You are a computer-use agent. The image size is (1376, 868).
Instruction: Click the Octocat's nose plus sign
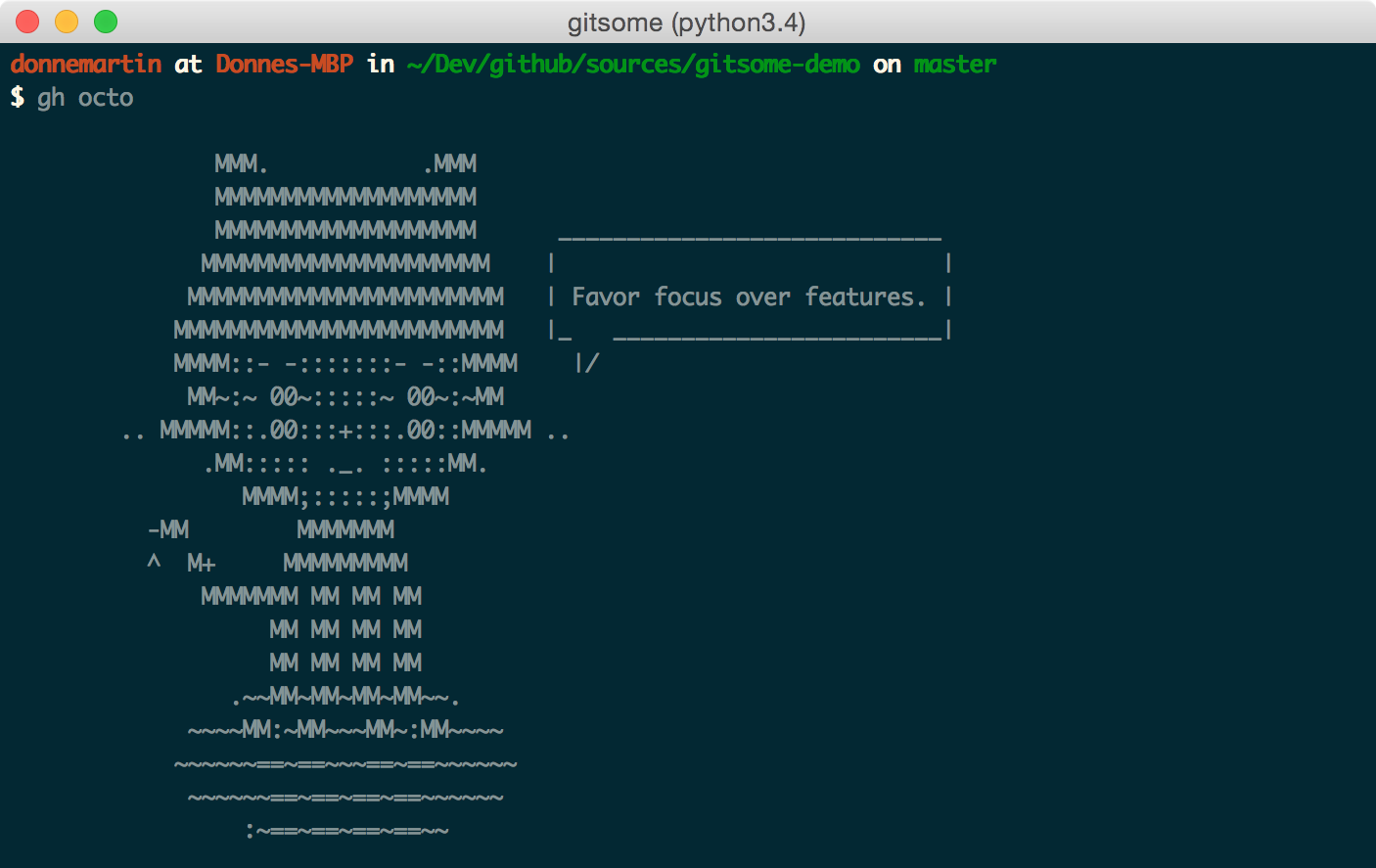pyautogui.click(x=345, y=431)
